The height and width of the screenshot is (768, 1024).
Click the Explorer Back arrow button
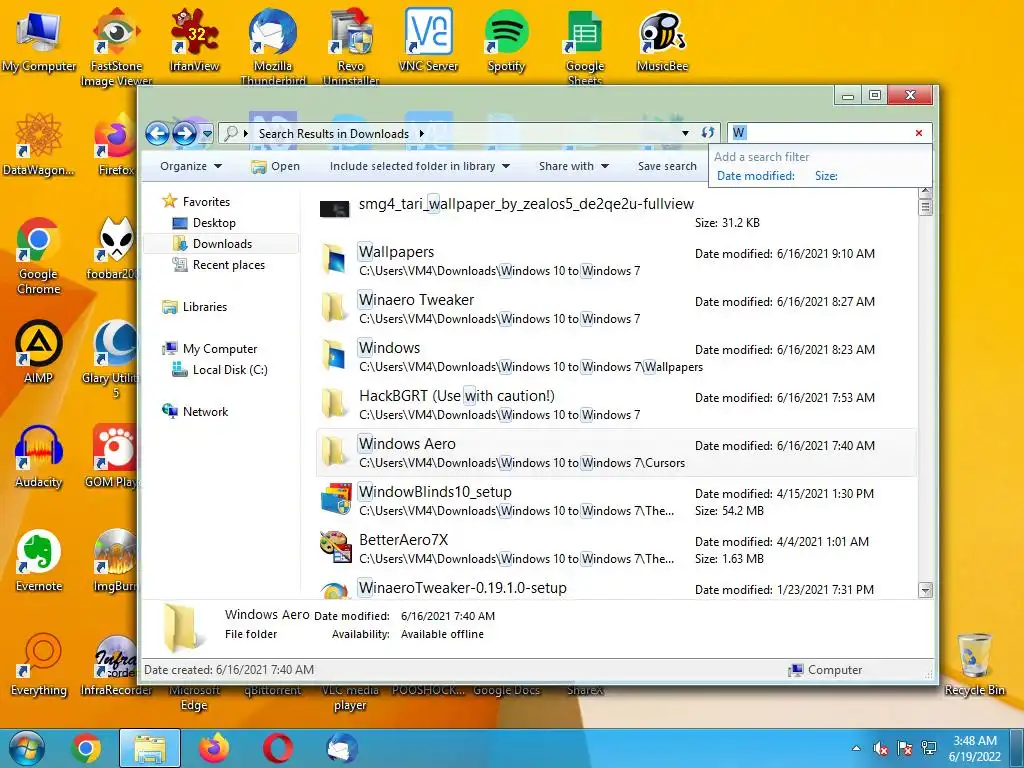pyautogui.click(x=157, y=134)
